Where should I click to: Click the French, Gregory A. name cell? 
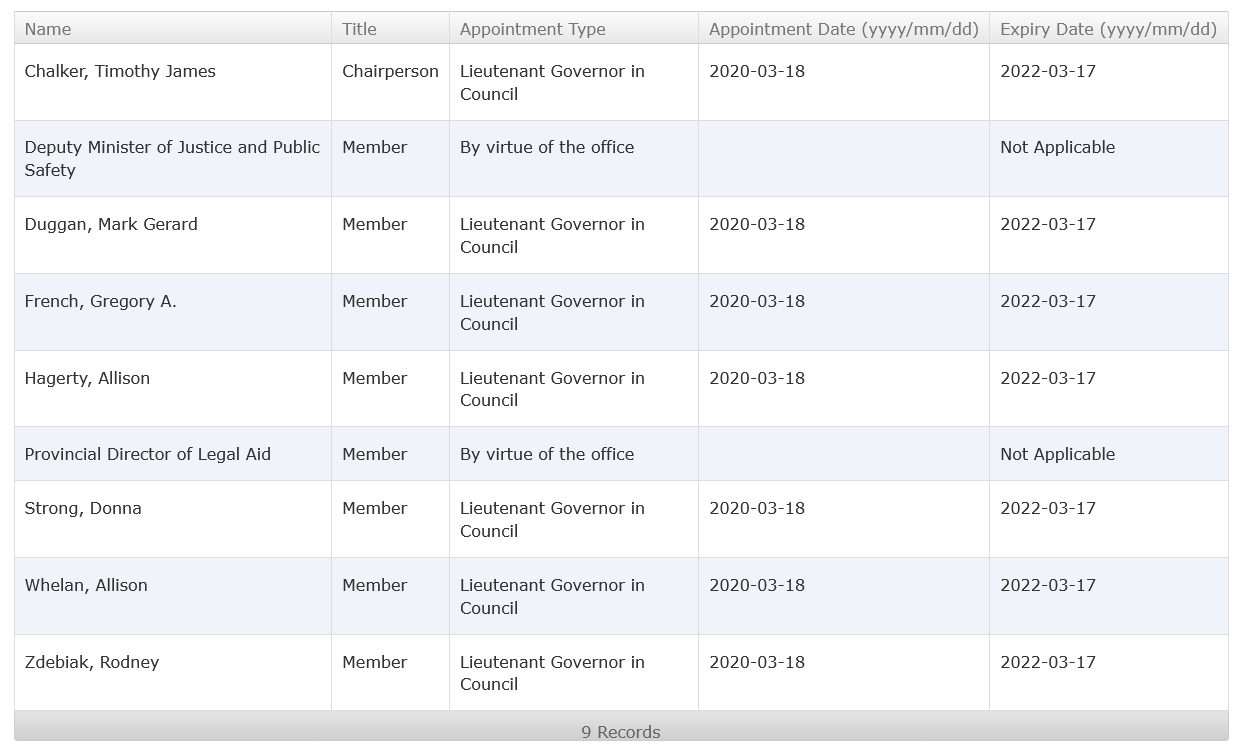point(100,301)
